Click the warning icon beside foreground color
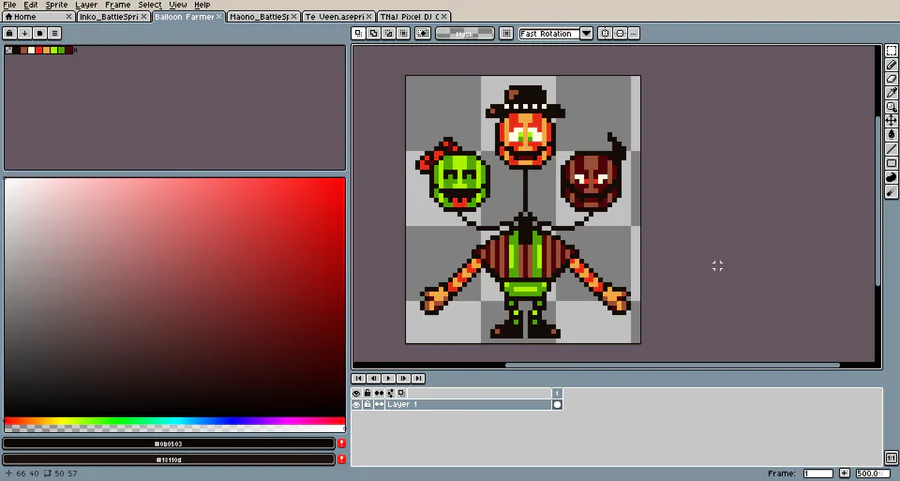 [x=342, y=443]
